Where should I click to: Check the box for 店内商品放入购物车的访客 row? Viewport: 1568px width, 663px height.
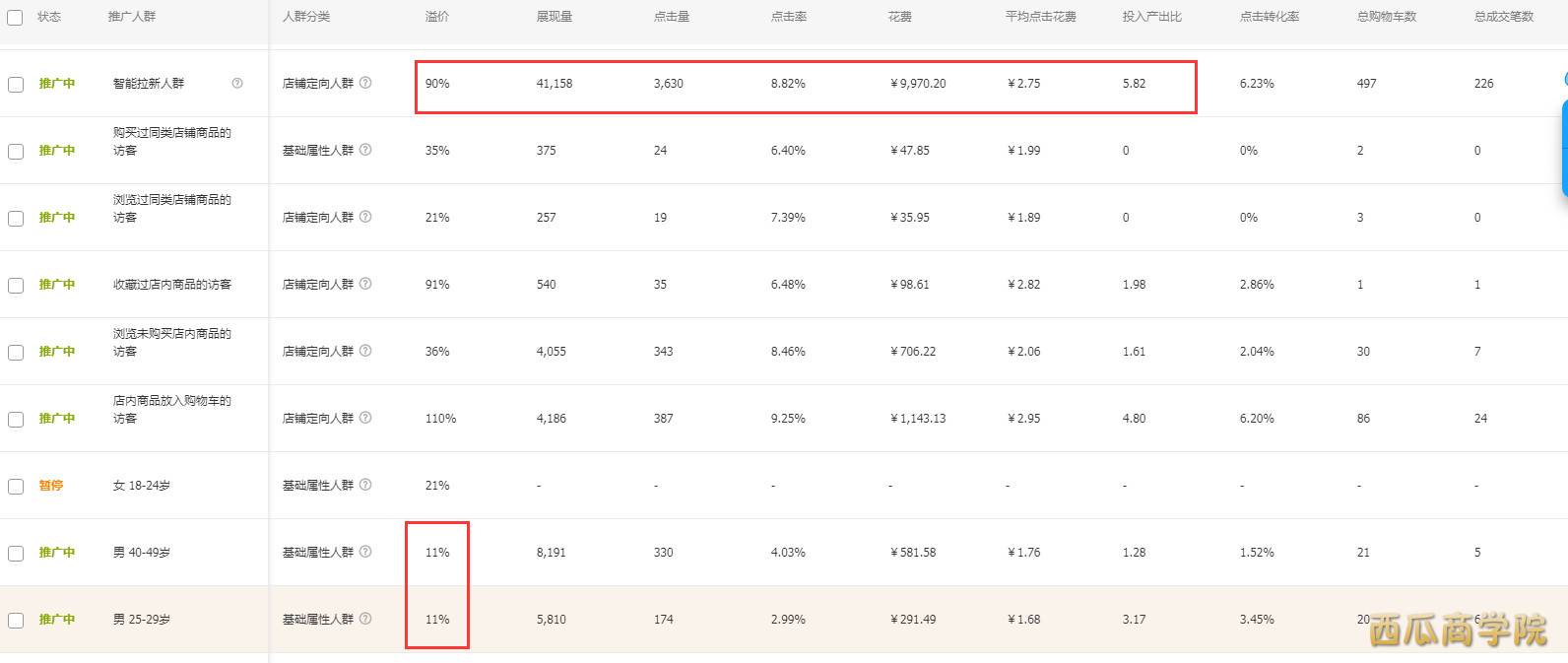[16, 420]
